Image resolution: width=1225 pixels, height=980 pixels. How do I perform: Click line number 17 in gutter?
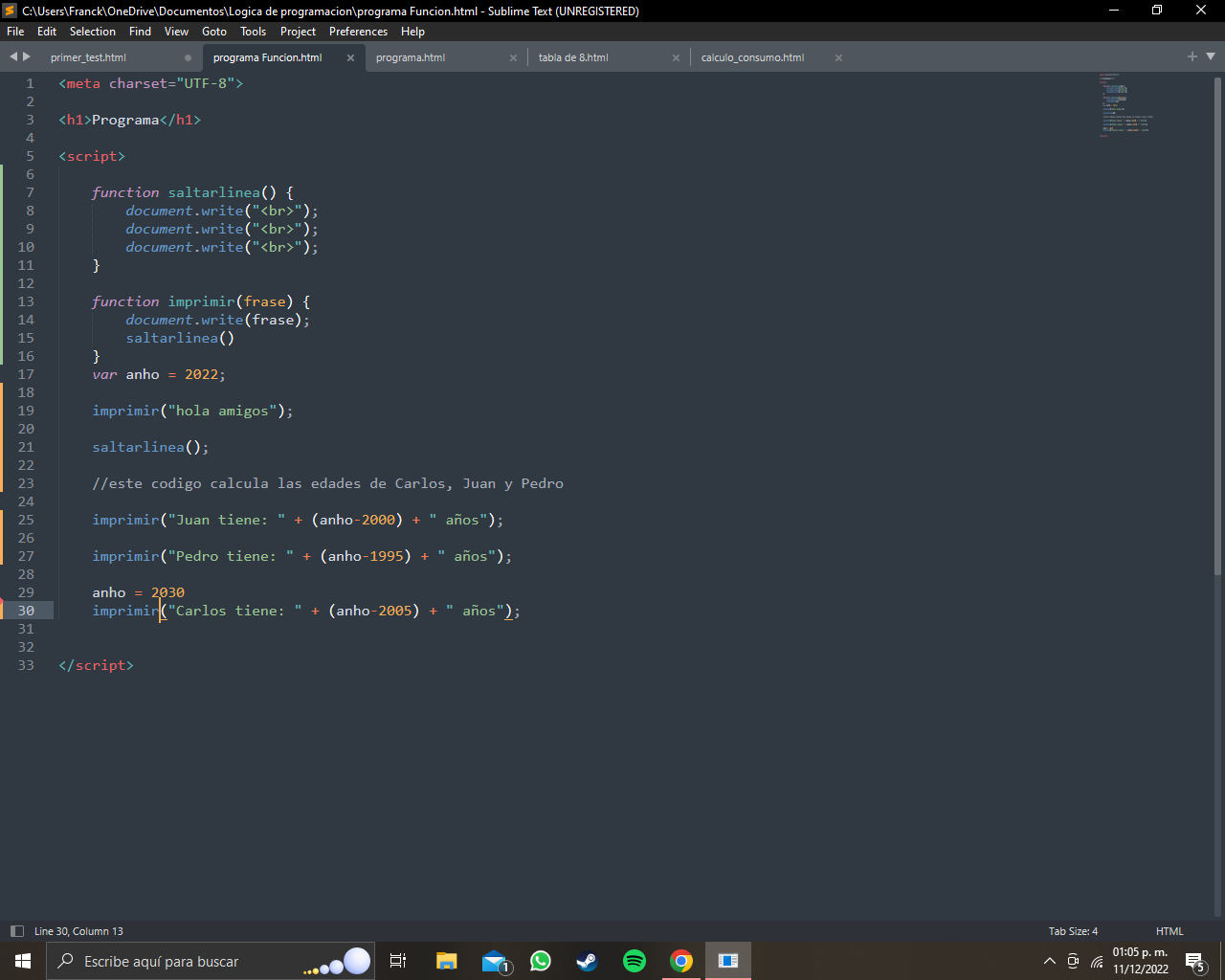26,374
